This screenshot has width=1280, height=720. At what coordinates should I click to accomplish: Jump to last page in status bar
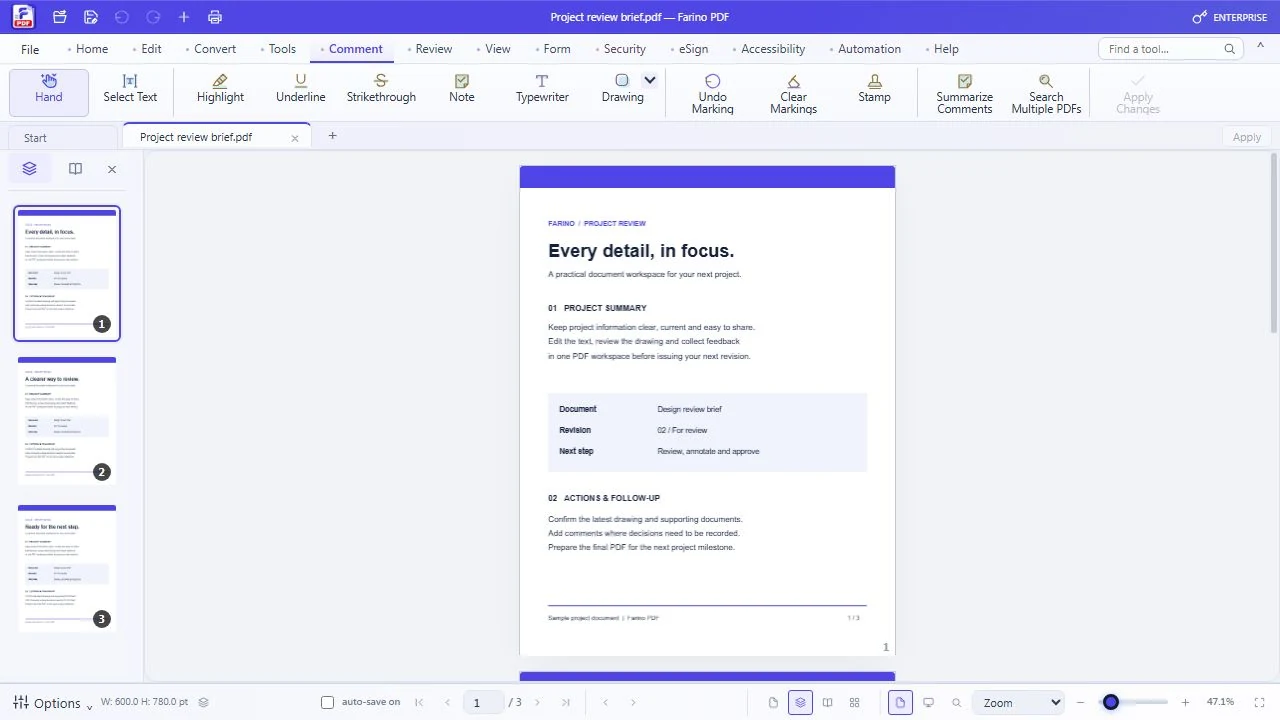click(566, 703)
